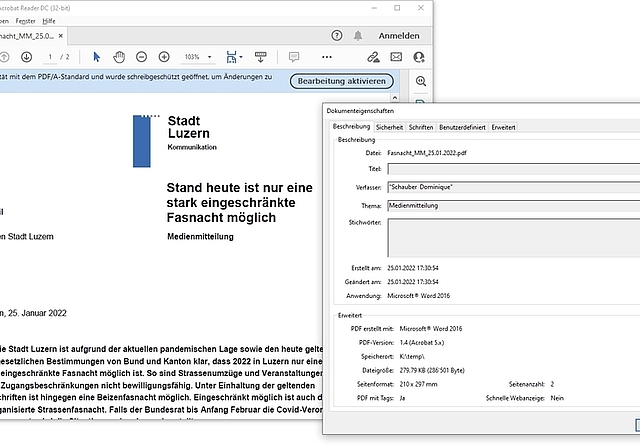
Task: Click the page number field
Action: point(50,57)
